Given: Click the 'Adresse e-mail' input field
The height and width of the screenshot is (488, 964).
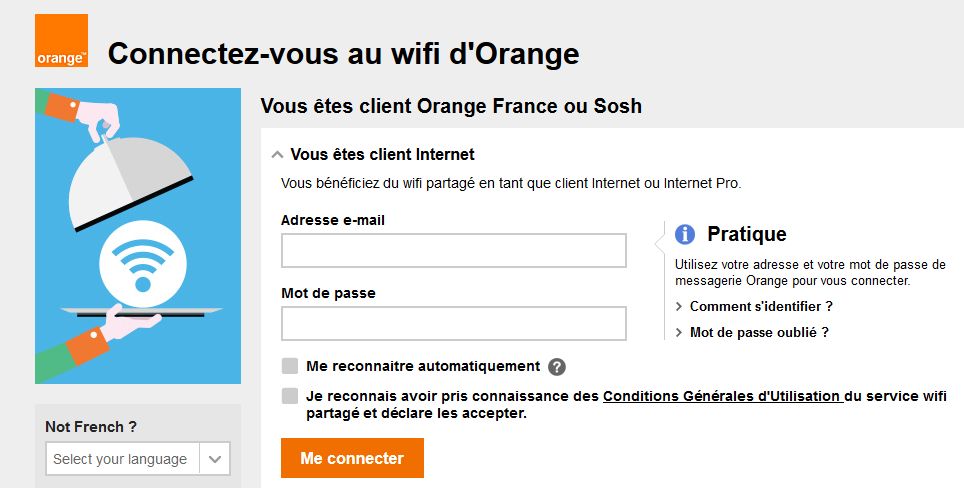Looking at the screenshot, I should (x=453, y=251).
